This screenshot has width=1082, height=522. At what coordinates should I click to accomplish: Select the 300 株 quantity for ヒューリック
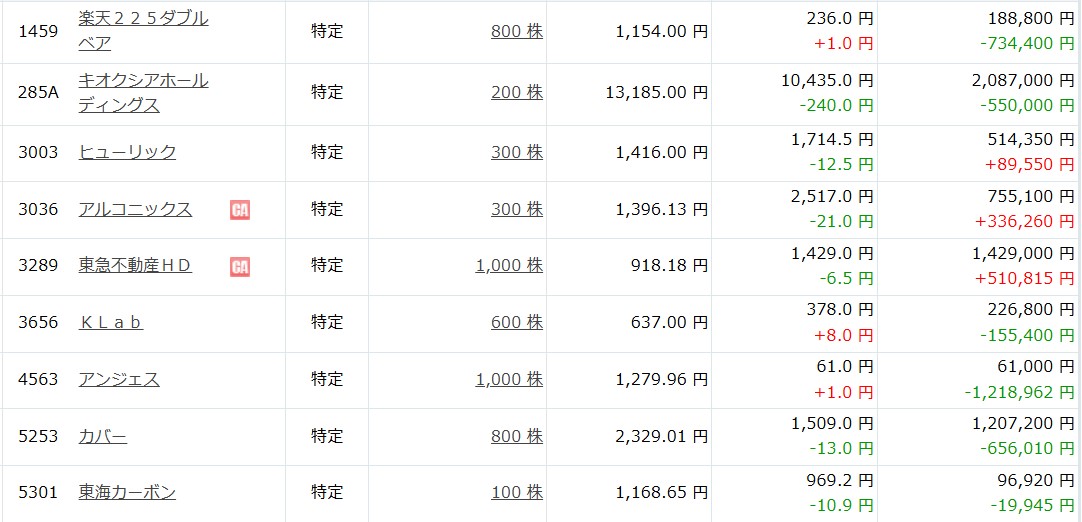click(516, 152)
